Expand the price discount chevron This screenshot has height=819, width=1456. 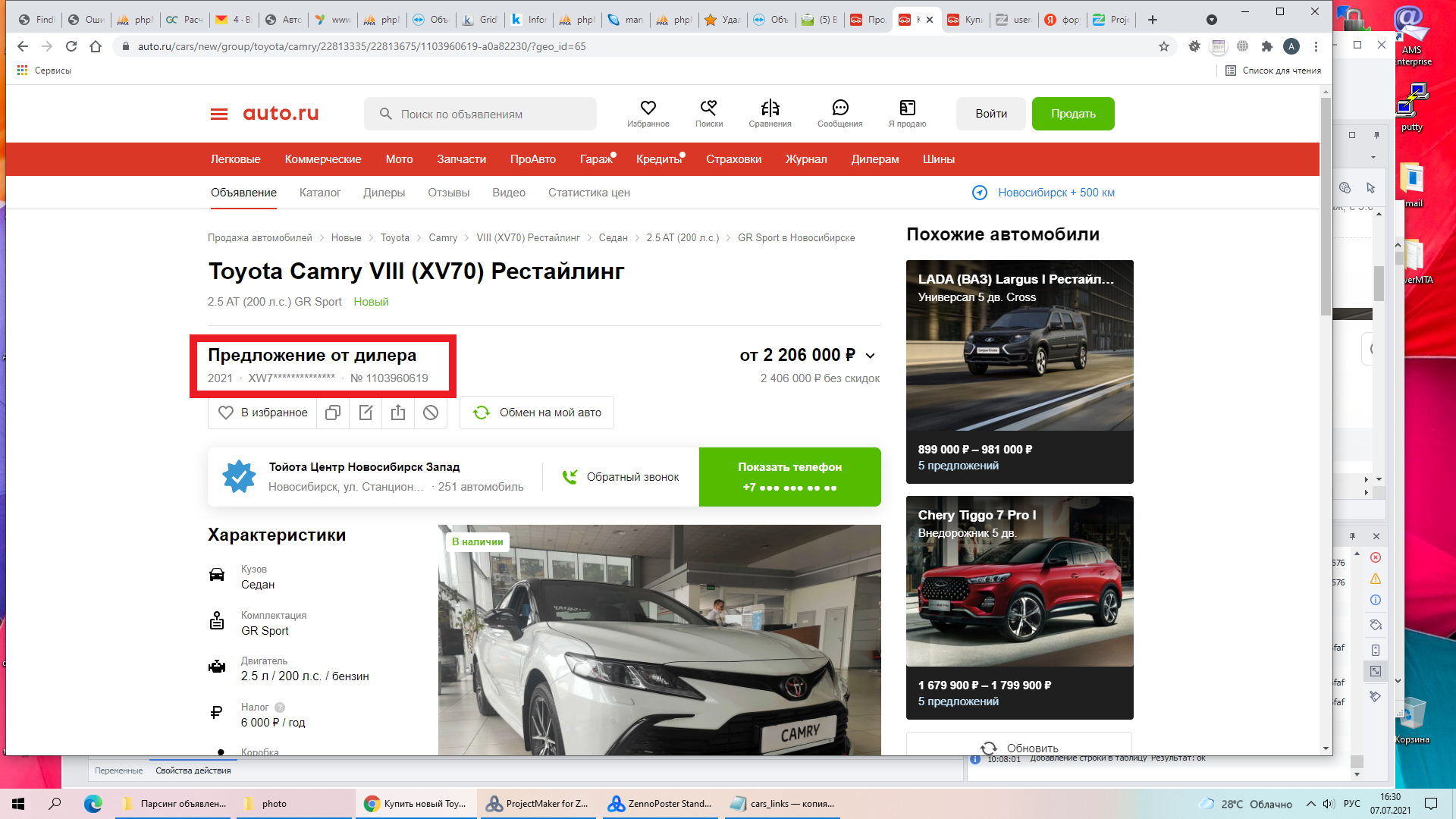(871, 356)
